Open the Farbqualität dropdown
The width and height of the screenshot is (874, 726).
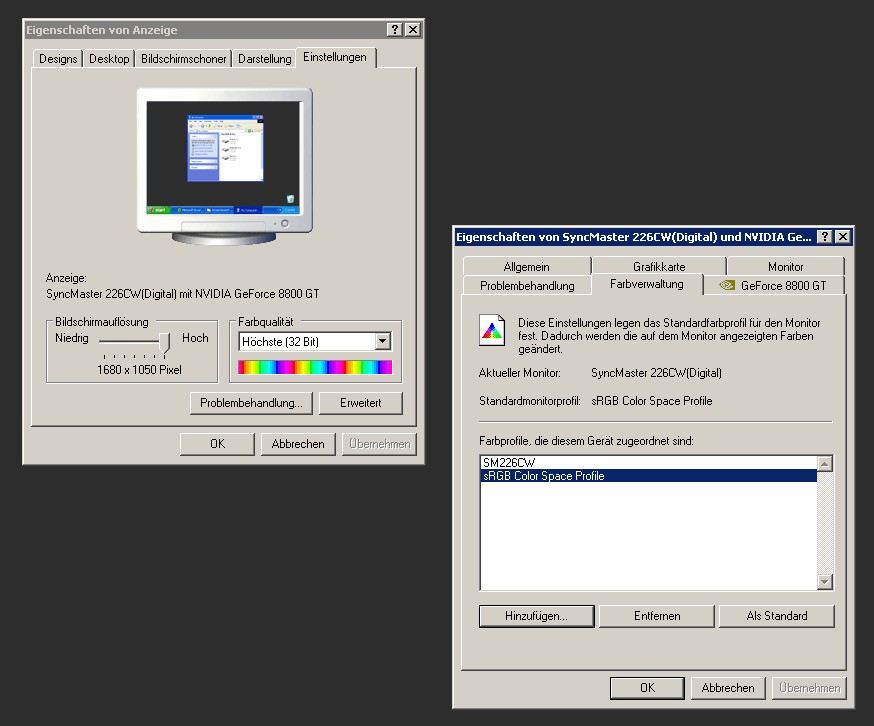[381, 342]
